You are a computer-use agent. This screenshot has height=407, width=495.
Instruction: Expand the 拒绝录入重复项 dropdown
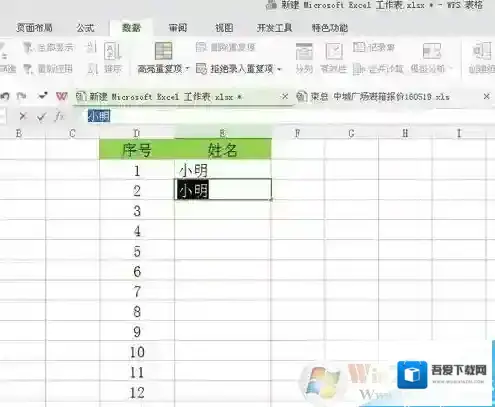pos(280,69)
